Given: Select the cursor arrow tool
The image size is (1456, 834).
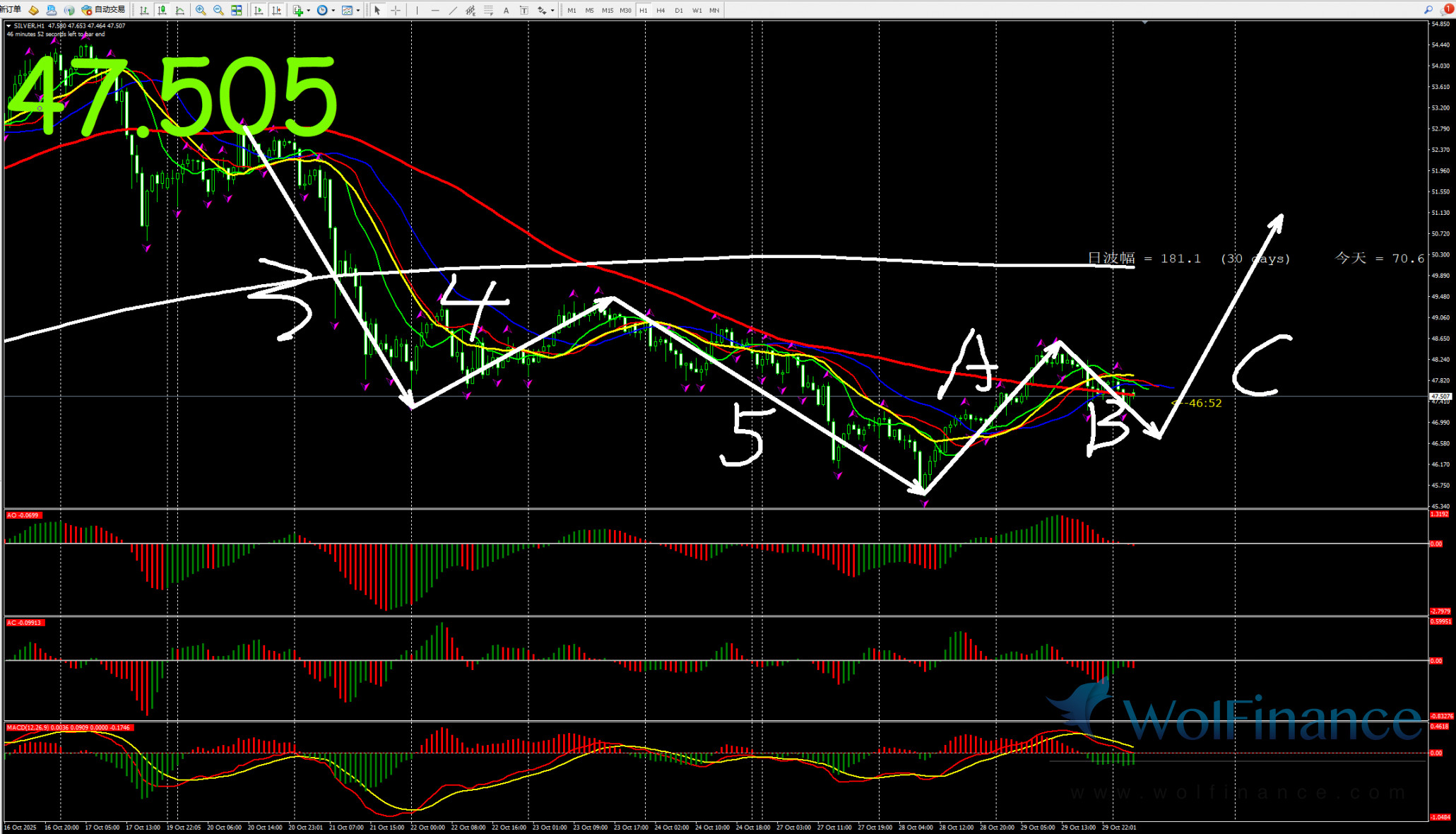Looking at the screenshot, I should (377, 10).
